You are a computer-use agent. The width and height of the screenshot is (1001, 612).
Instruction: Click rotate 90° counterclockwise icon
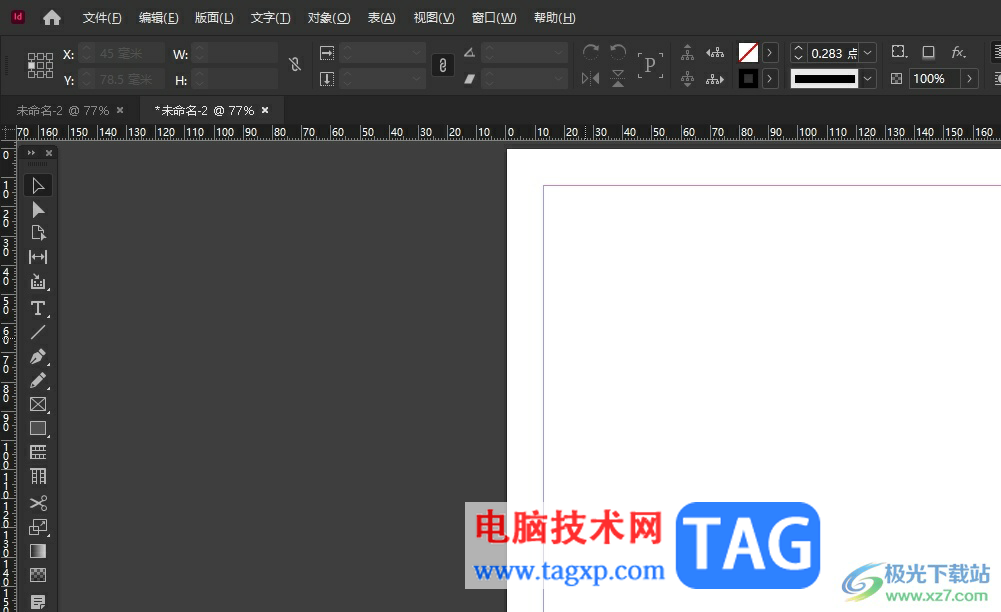point(618,52)
